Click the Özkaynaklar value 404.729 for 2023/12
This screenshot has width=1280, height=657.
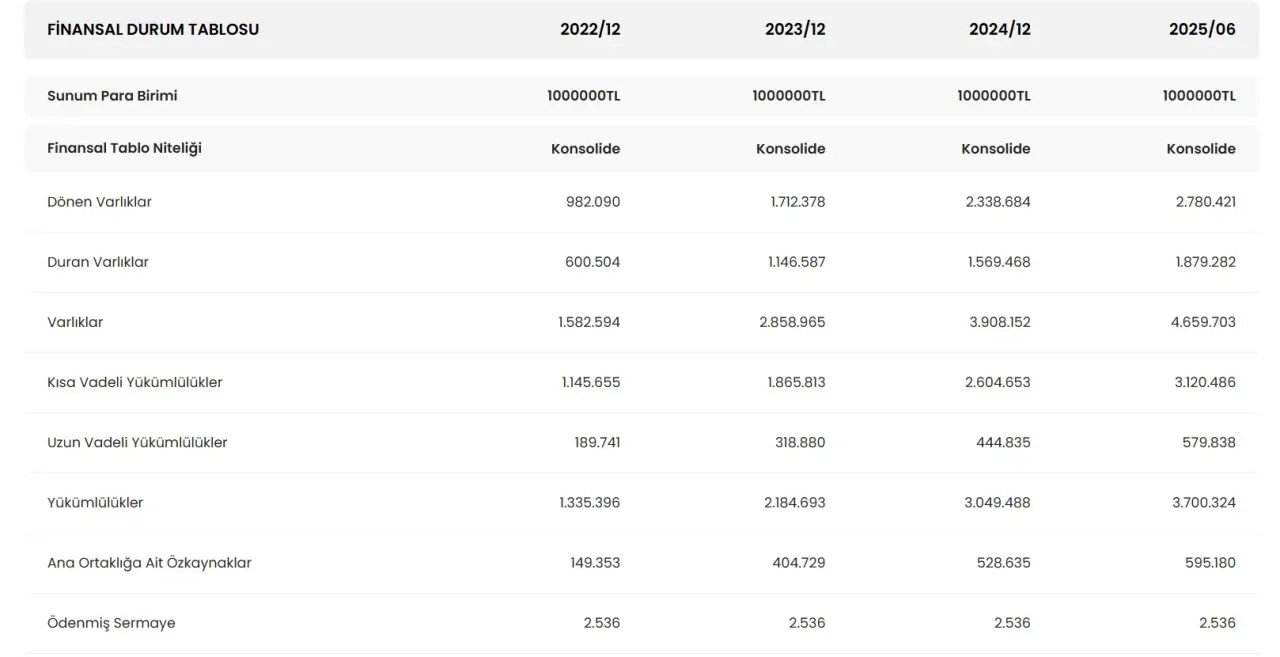tap(797, 563)
